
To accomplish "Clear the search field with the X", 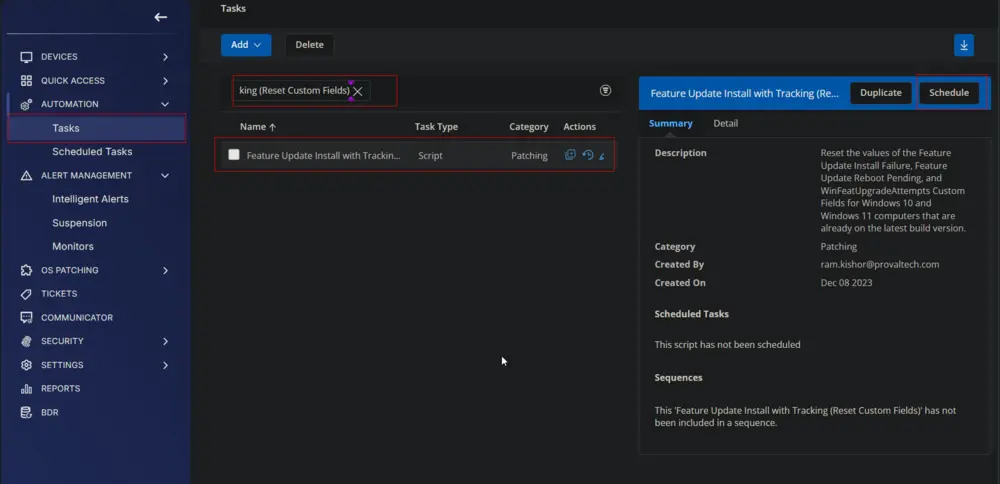I will tap(358, 91).
